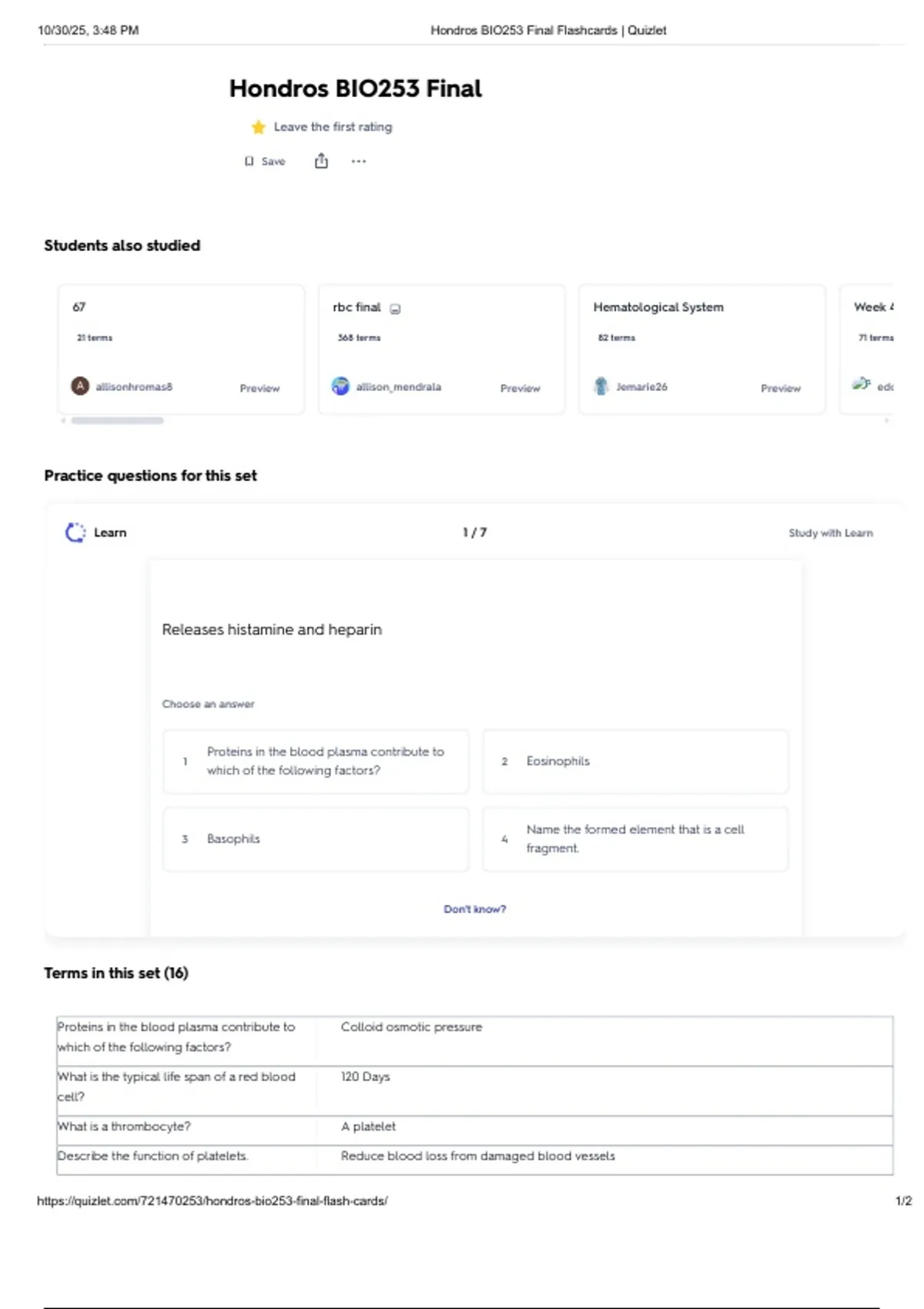Screen dimensions: 924x1309
Task: Open Study with Learn link
Action: click(831, 533)
